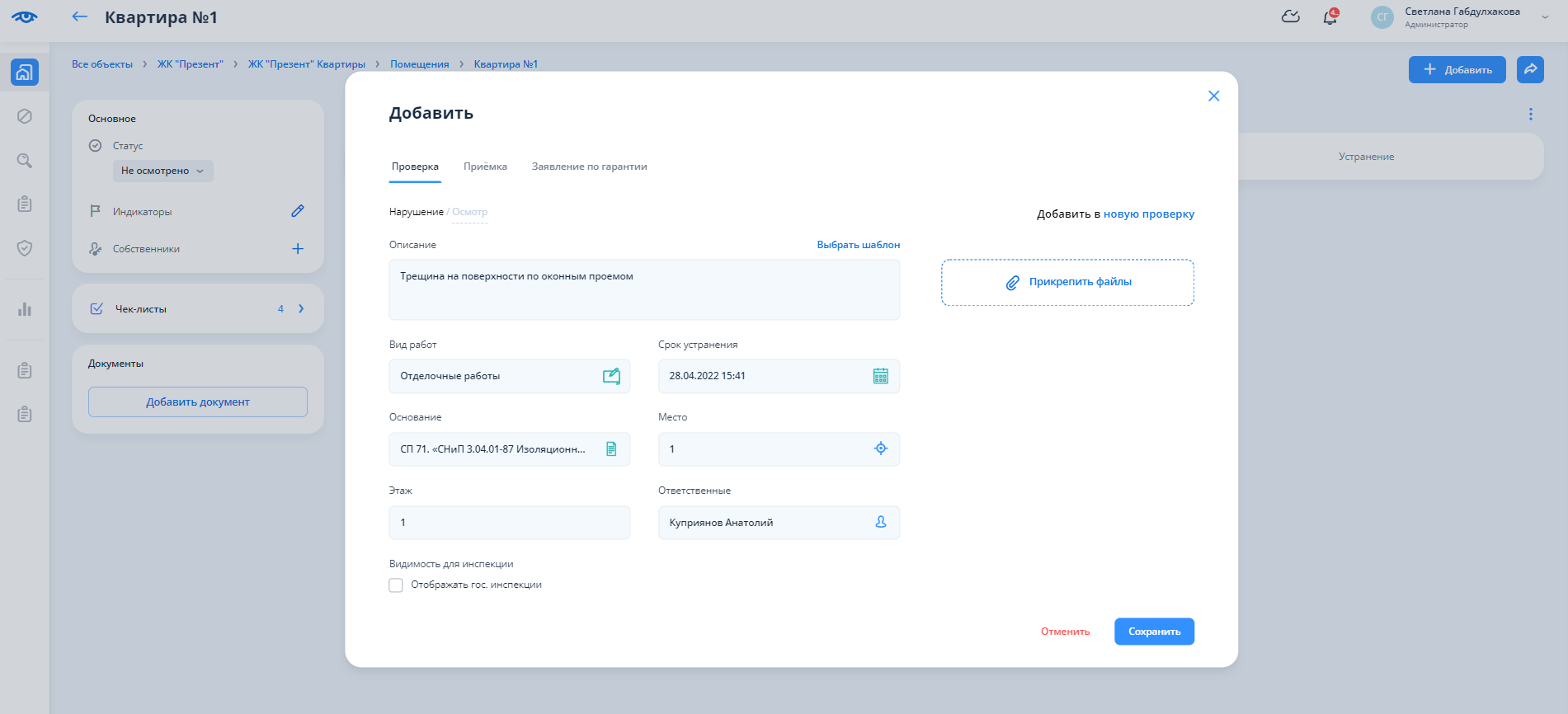Open the Не осмотрено status dropdown
This screenshot has height=714, width=1568.
pyautogui.click(x=162, y=171)
